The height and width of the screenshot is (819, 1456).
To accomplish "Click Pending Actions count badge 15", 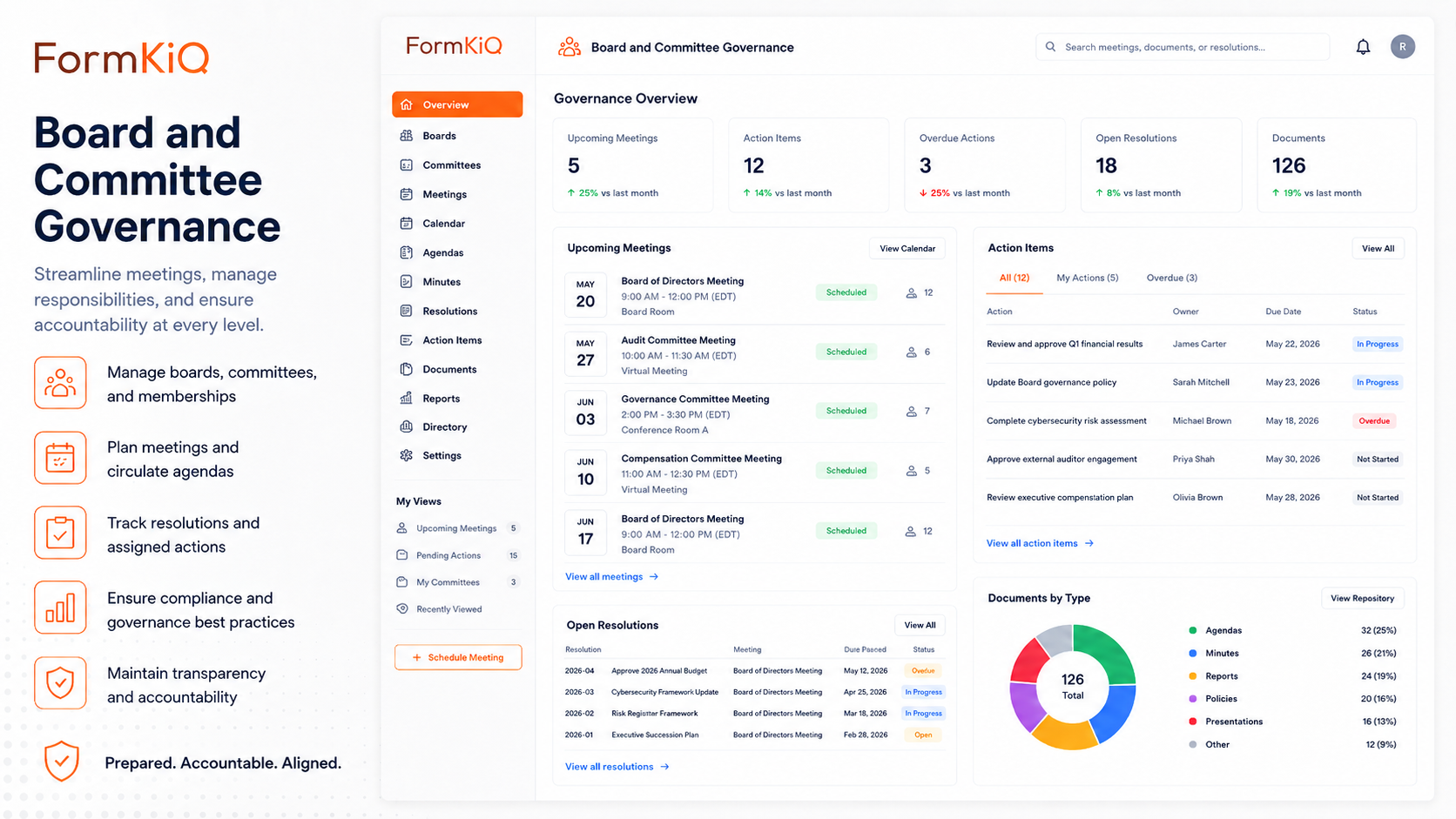I will [513, 555].
